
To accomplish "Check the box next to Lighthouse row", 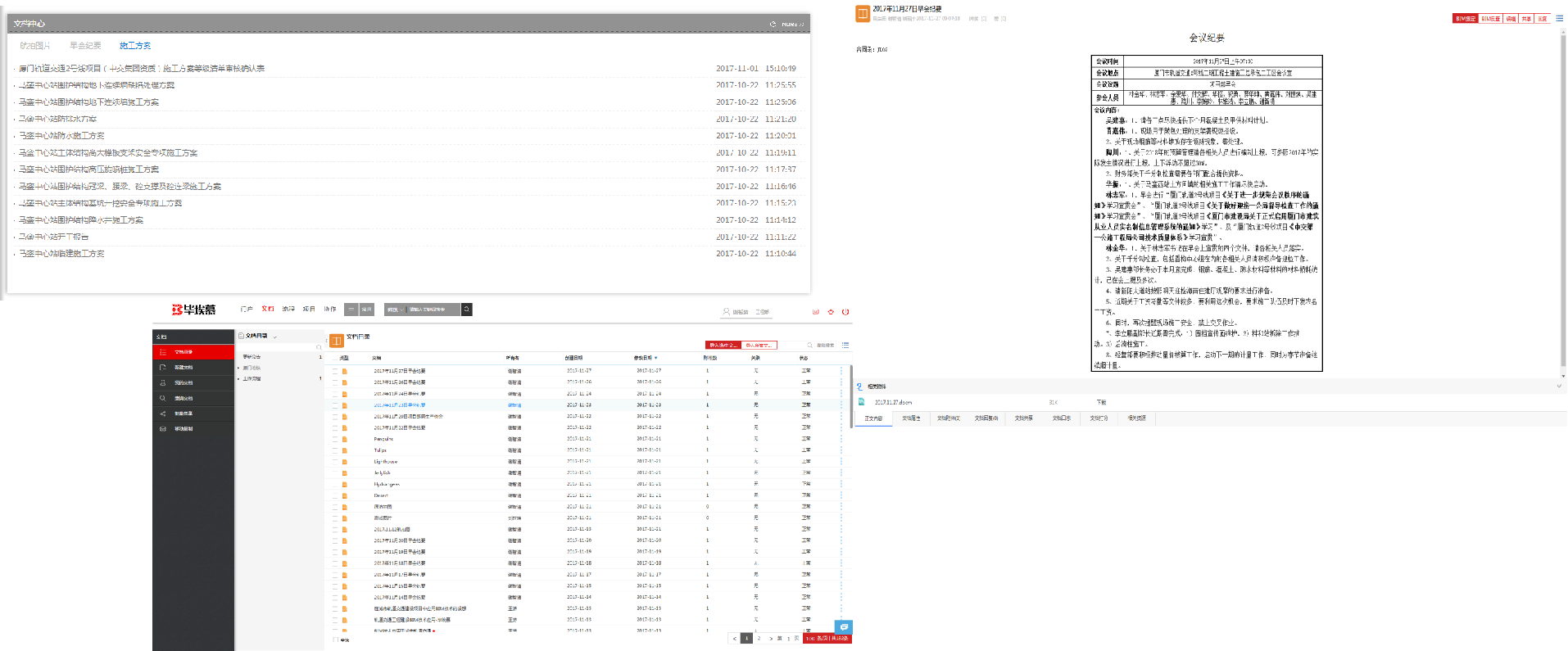I will tap(334, 462).
